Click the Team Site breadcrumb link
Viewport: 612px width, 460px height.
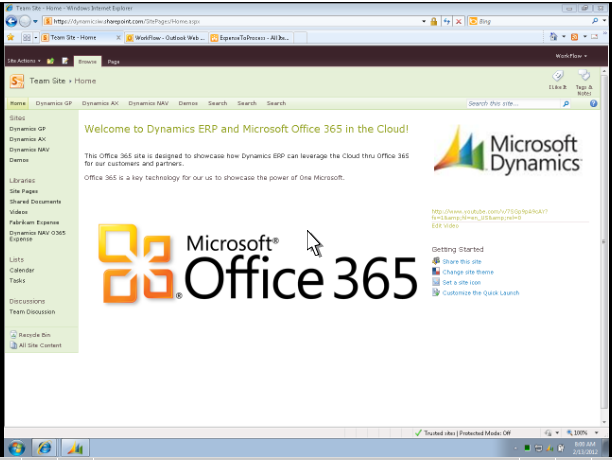click(47, 81)
